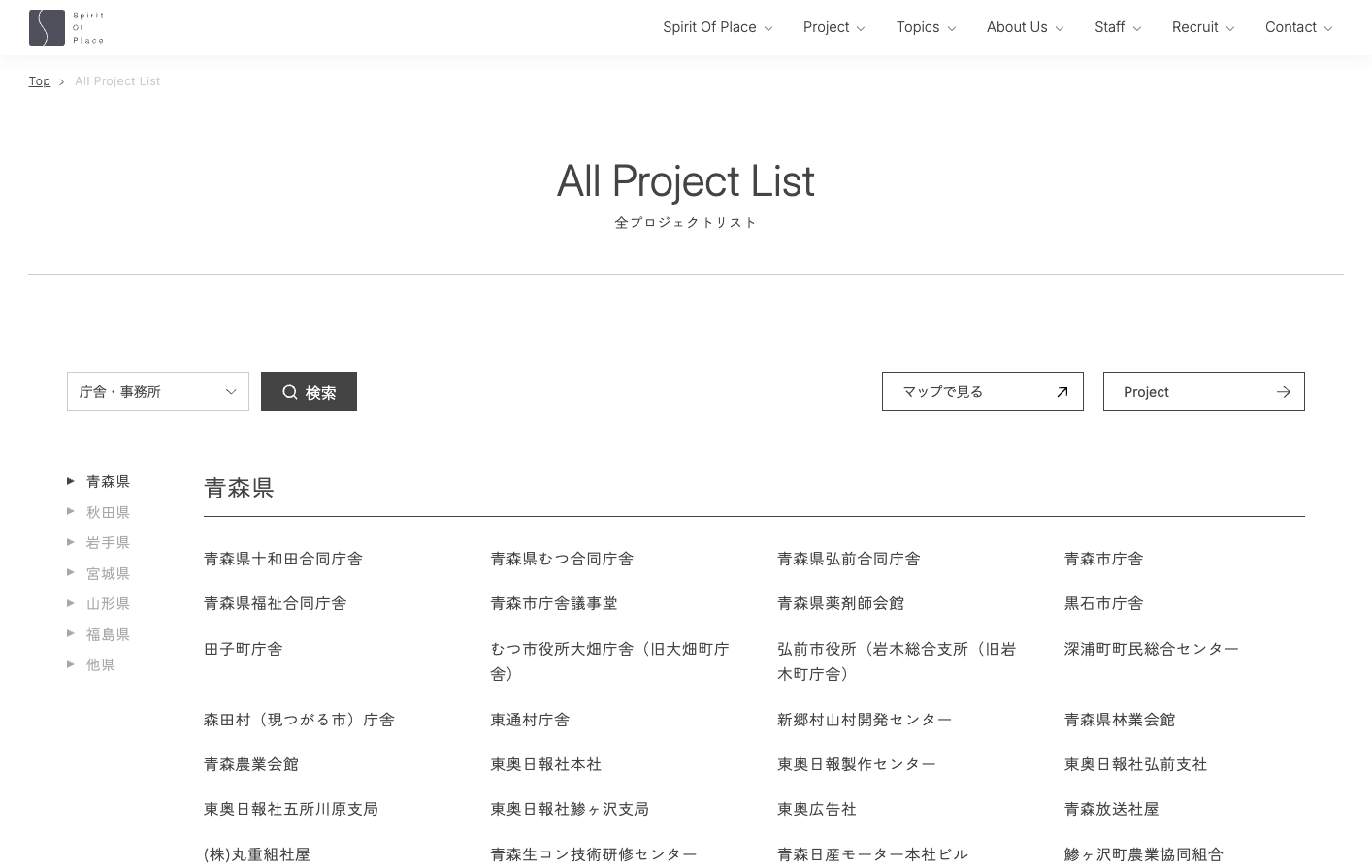The height and width of the screenshot is (868, 1372).
Task: Open the Contact menu
Action: pos(1298,27)
